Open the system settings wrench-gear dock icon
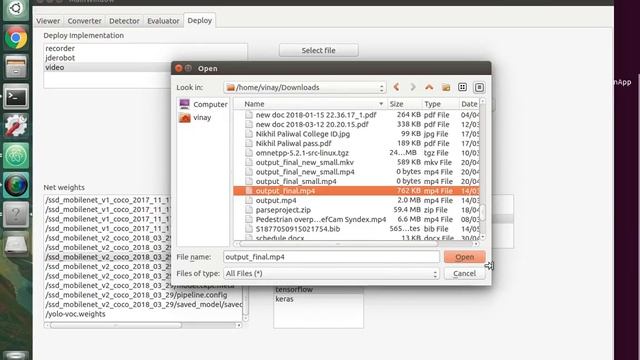This screenshot has height=360, width=640. (x=16, y=126)
